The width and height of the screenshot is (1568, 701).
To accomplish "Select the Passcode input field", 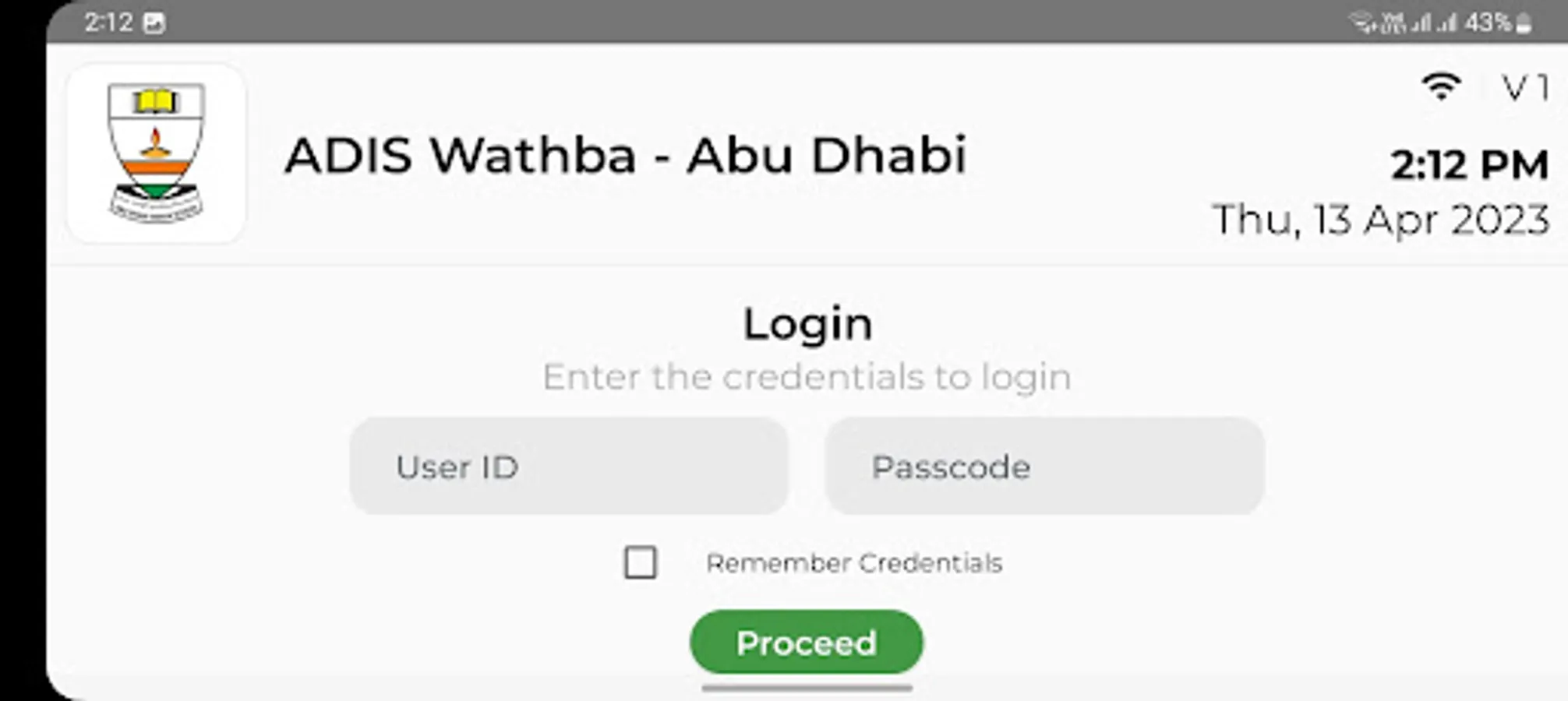I will [1044, 467].
